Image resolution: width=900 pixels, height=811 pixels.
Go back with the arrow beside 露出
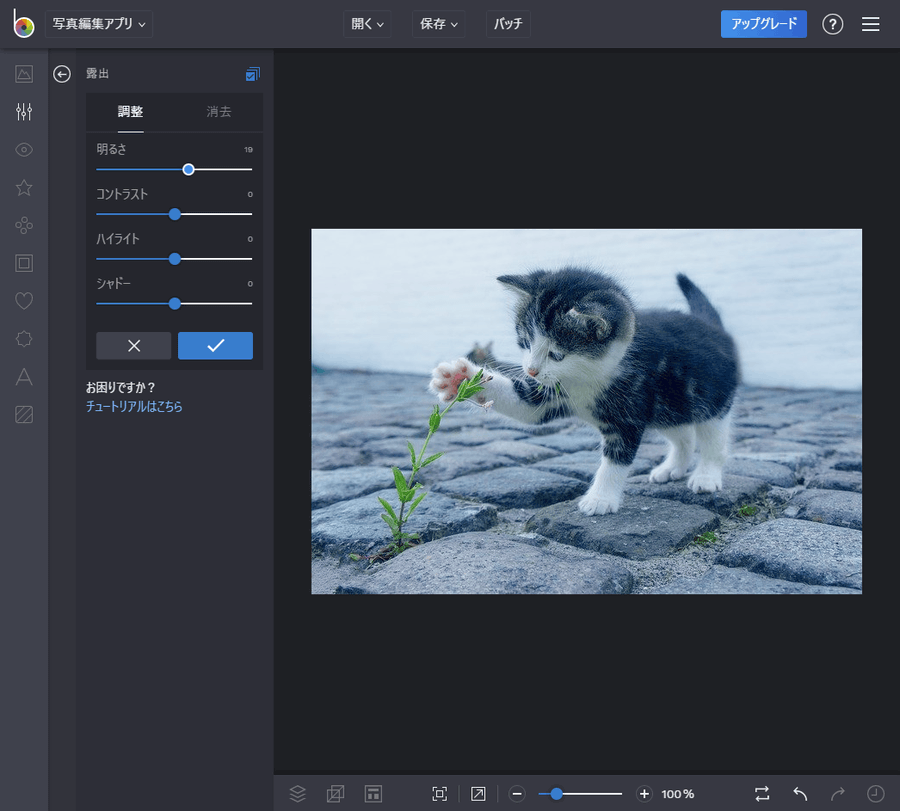pos(62,74)
